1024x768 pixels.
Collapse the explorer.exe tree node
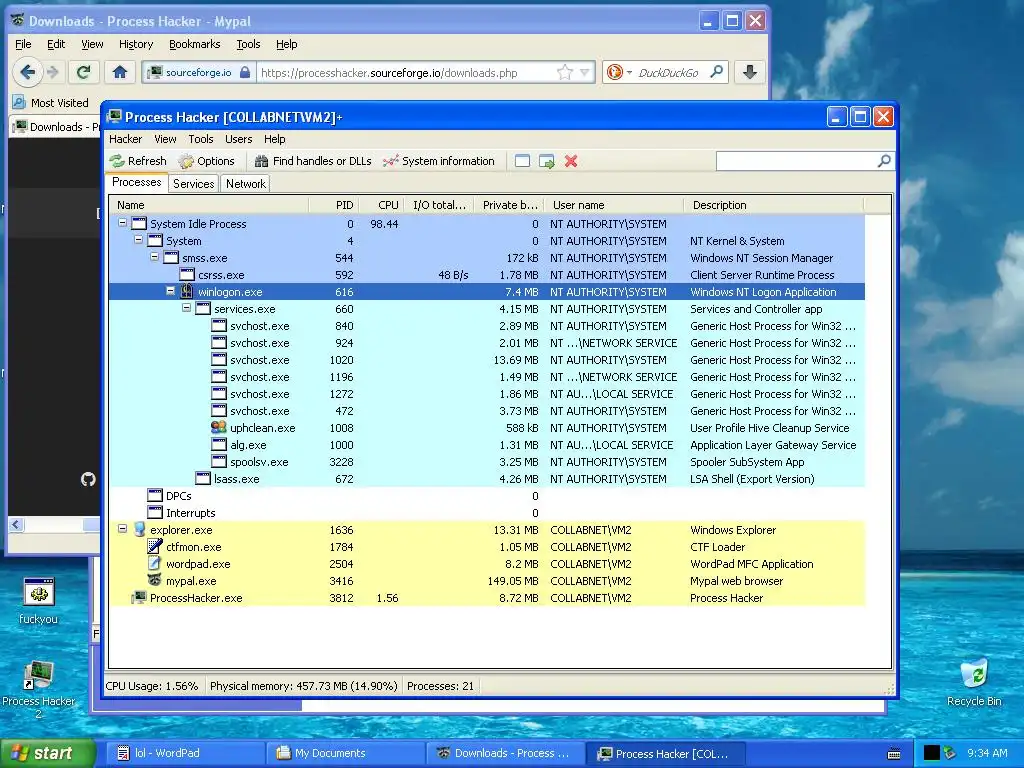coord(122,529)
